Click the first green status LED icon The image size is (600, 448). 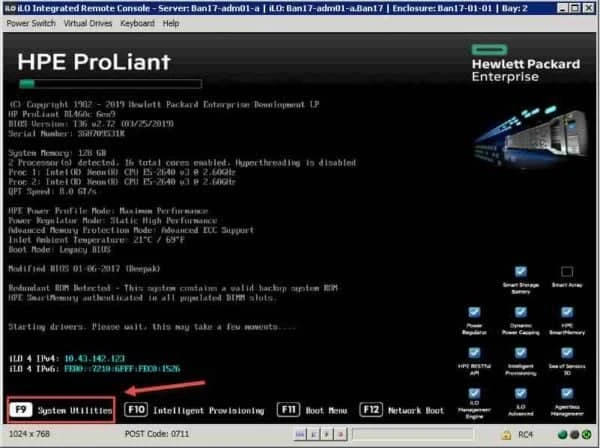562,435
